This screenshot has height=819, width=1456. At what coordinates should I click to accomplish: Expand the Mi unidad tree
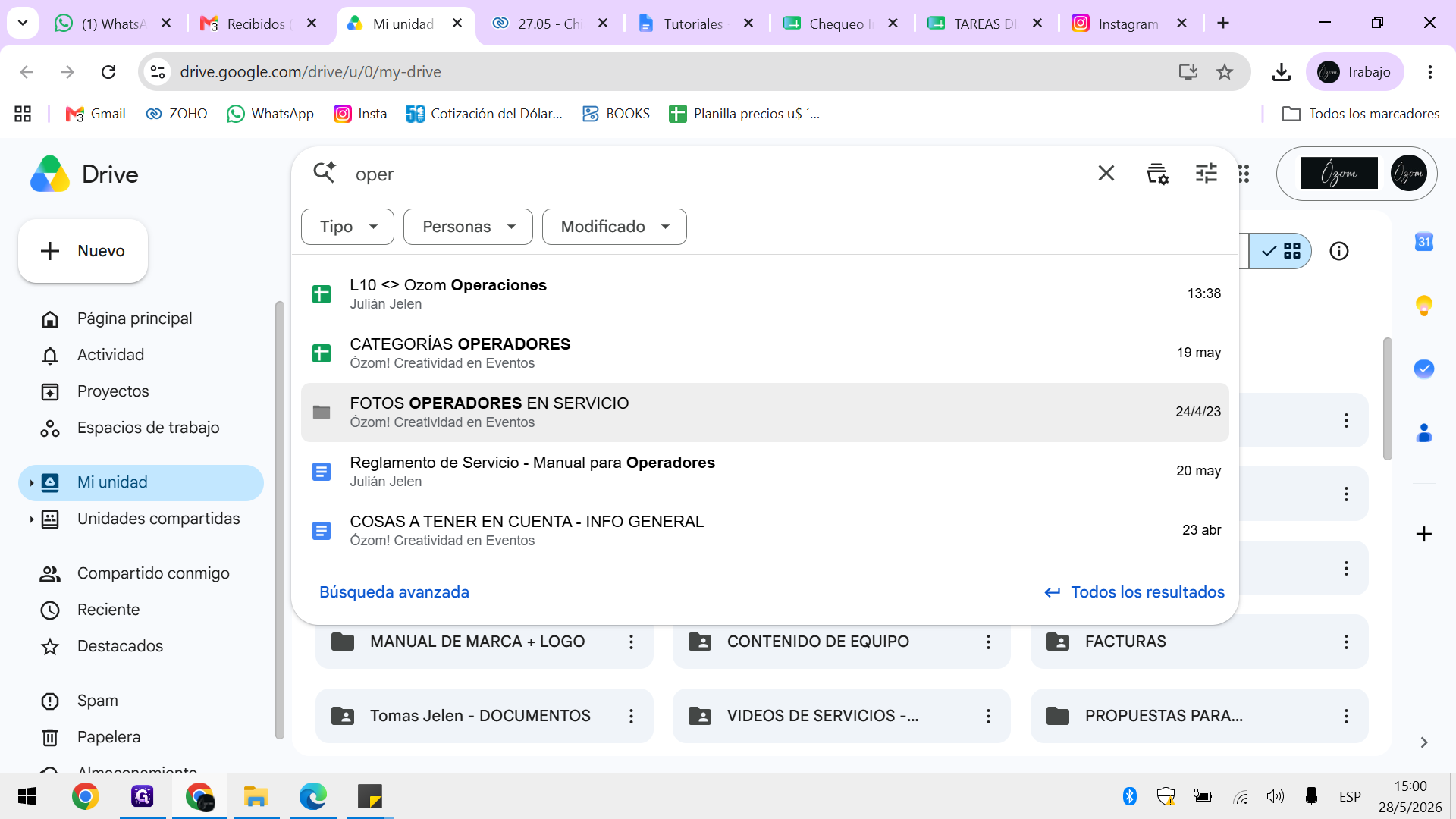click(31, 483)
